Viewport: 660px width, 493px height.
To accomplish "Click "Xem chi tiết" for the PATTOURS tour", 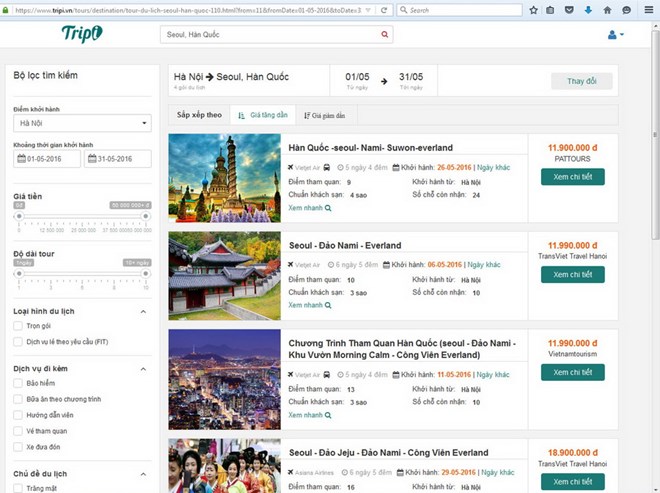I will [572, 176].
